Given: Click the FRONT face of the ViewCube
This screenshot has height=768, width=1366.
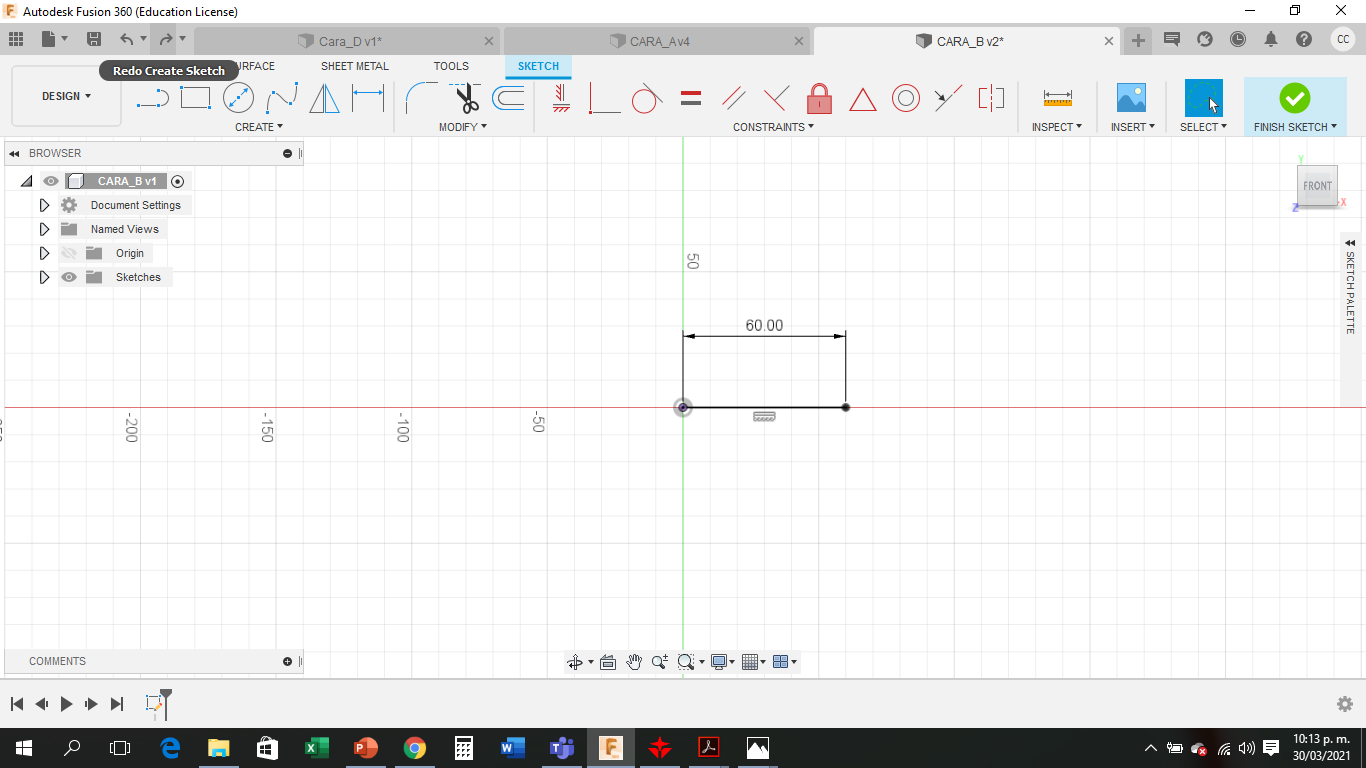Looking at the screenshot, I should pos(1317,186).
